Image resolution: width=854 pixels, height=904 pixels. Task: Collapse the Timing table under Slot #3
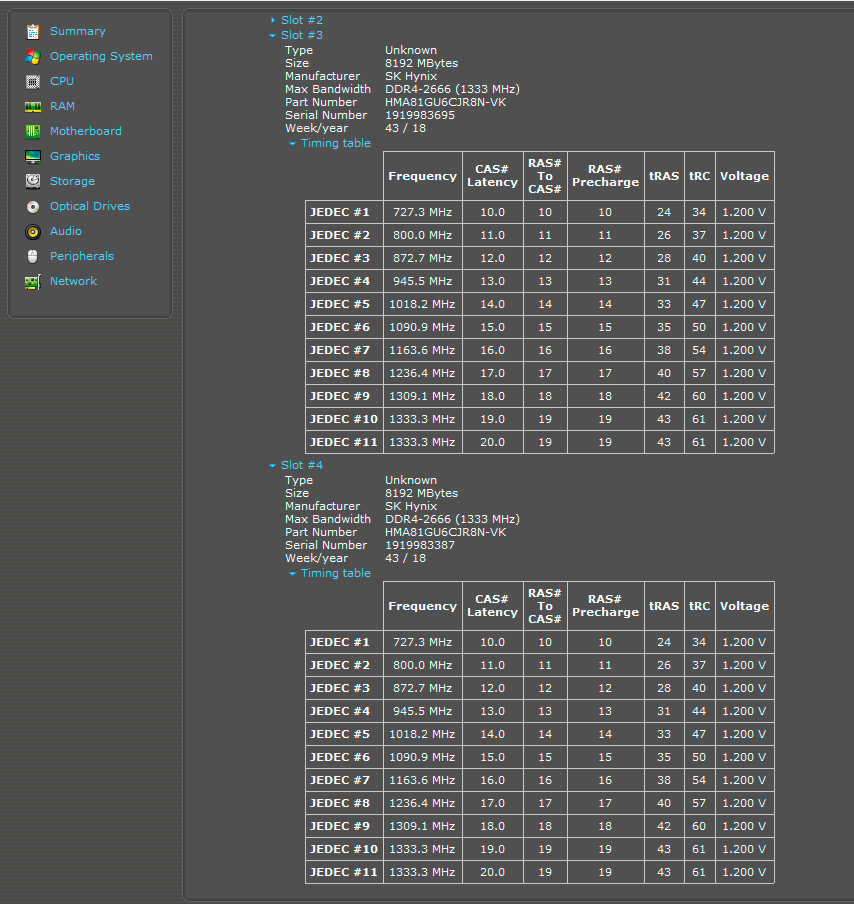335,143
